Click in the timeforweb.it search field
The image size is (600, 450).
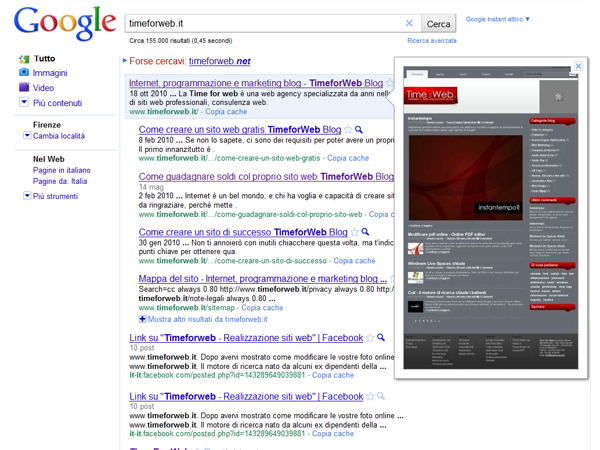pos(260,22)
